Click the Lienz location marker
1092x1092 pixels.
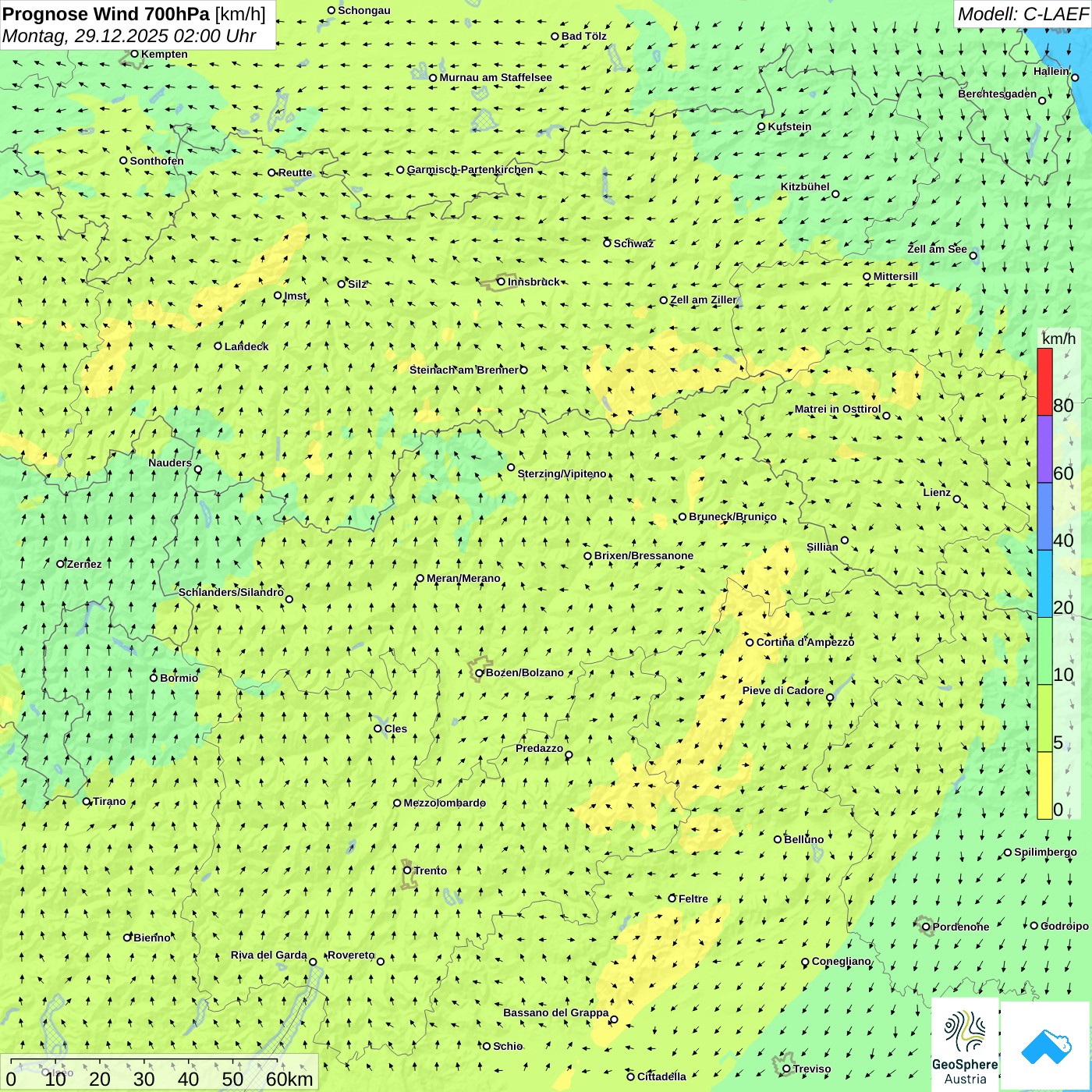(x=957, y=499)
